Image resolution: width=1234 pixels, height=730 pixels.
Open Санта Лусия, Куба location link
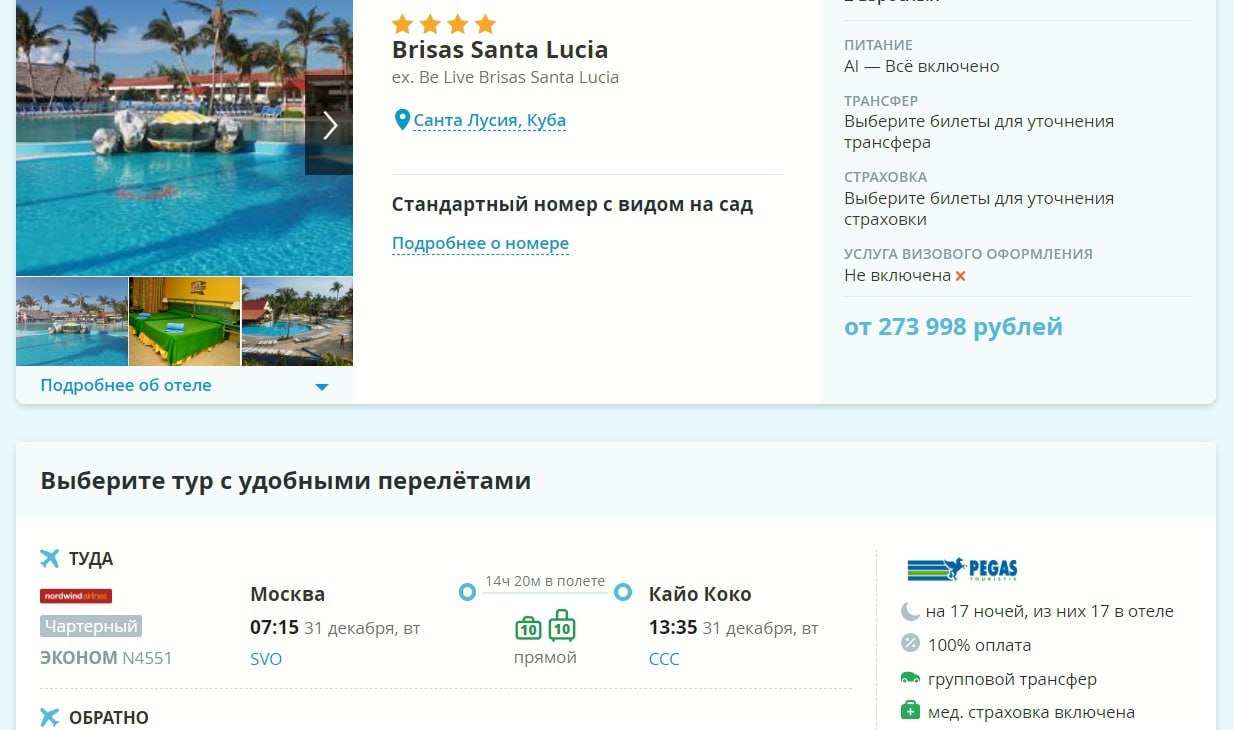point(490,120)
